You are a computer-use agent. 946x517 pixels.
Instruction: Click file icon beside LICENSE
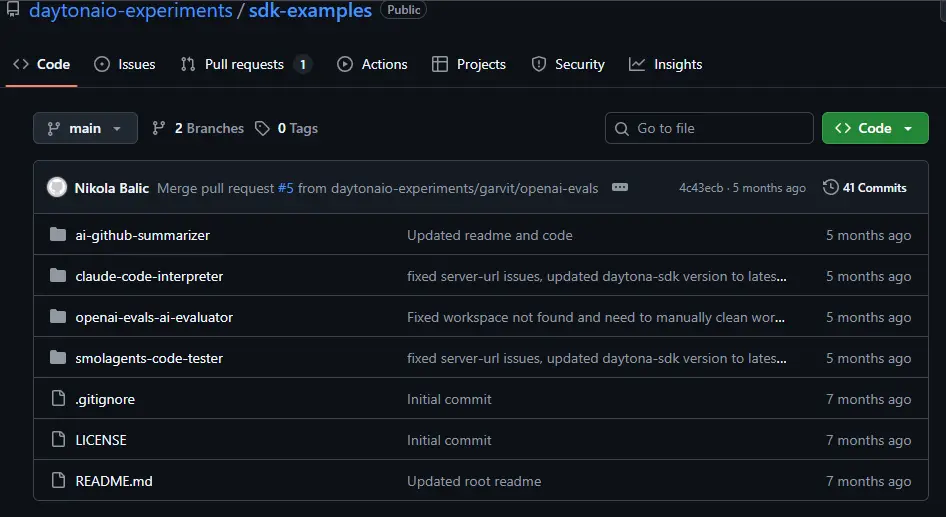point(58,439)
